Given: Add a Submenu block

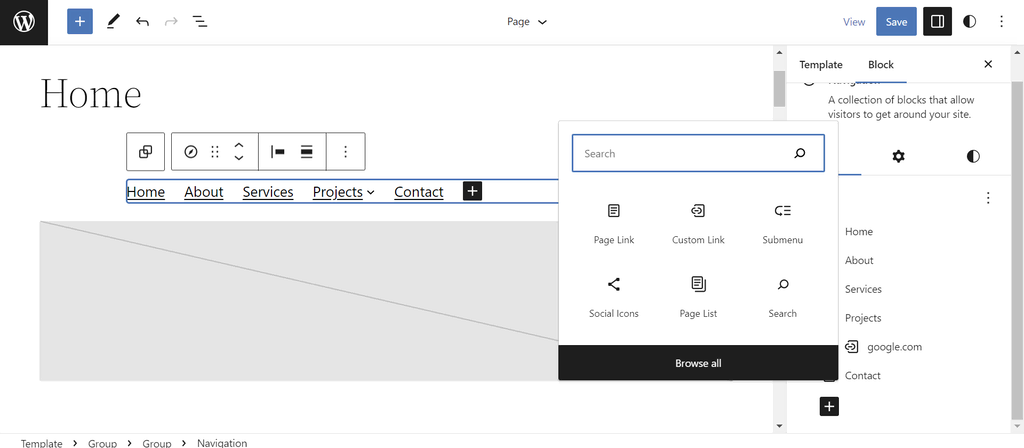Looking at the screenshot, I should tap(782, 223).
